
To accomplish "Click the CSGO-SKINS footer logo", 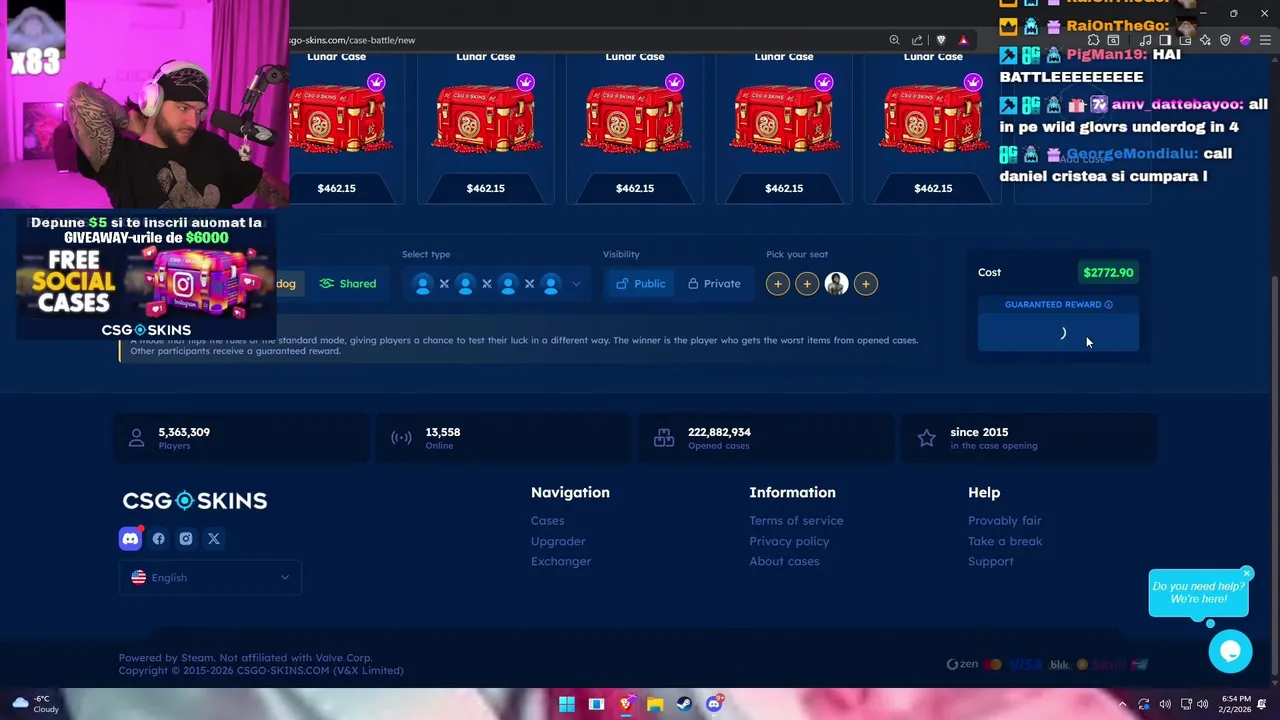I will pyautogui.click(x=195, y=500).
